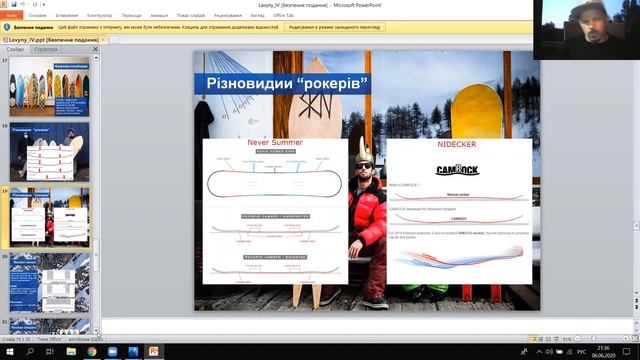640x360 pixels.
Task: Select slide 21 thumbnail
Action: [49, 326]
